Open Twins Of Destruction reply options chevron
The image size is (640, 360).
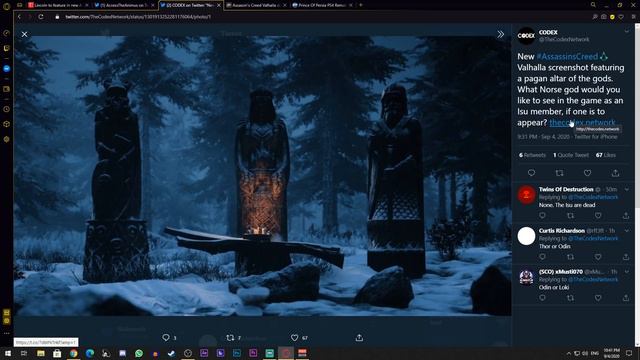point(627,189)
